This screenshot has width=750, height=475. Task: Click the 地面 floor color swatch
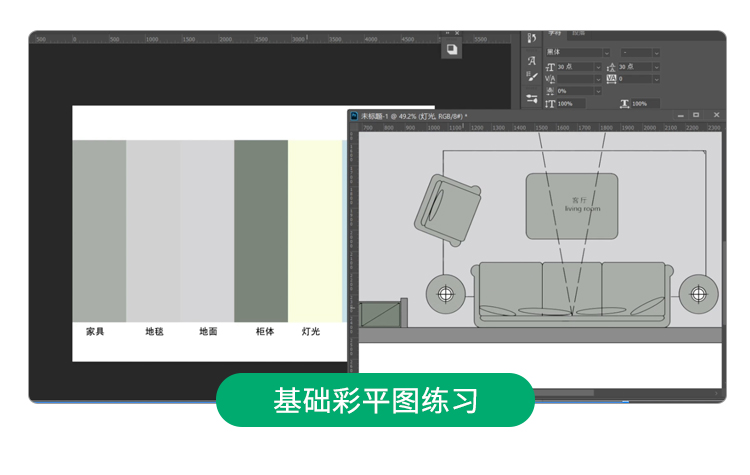click(x=208, y=231)
